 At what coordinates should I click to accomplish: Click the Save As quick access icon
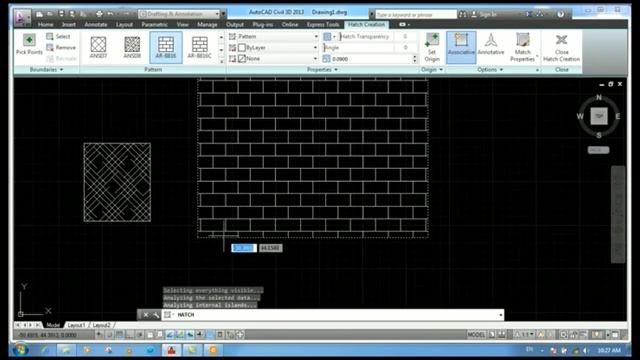(x=72, y=14)
